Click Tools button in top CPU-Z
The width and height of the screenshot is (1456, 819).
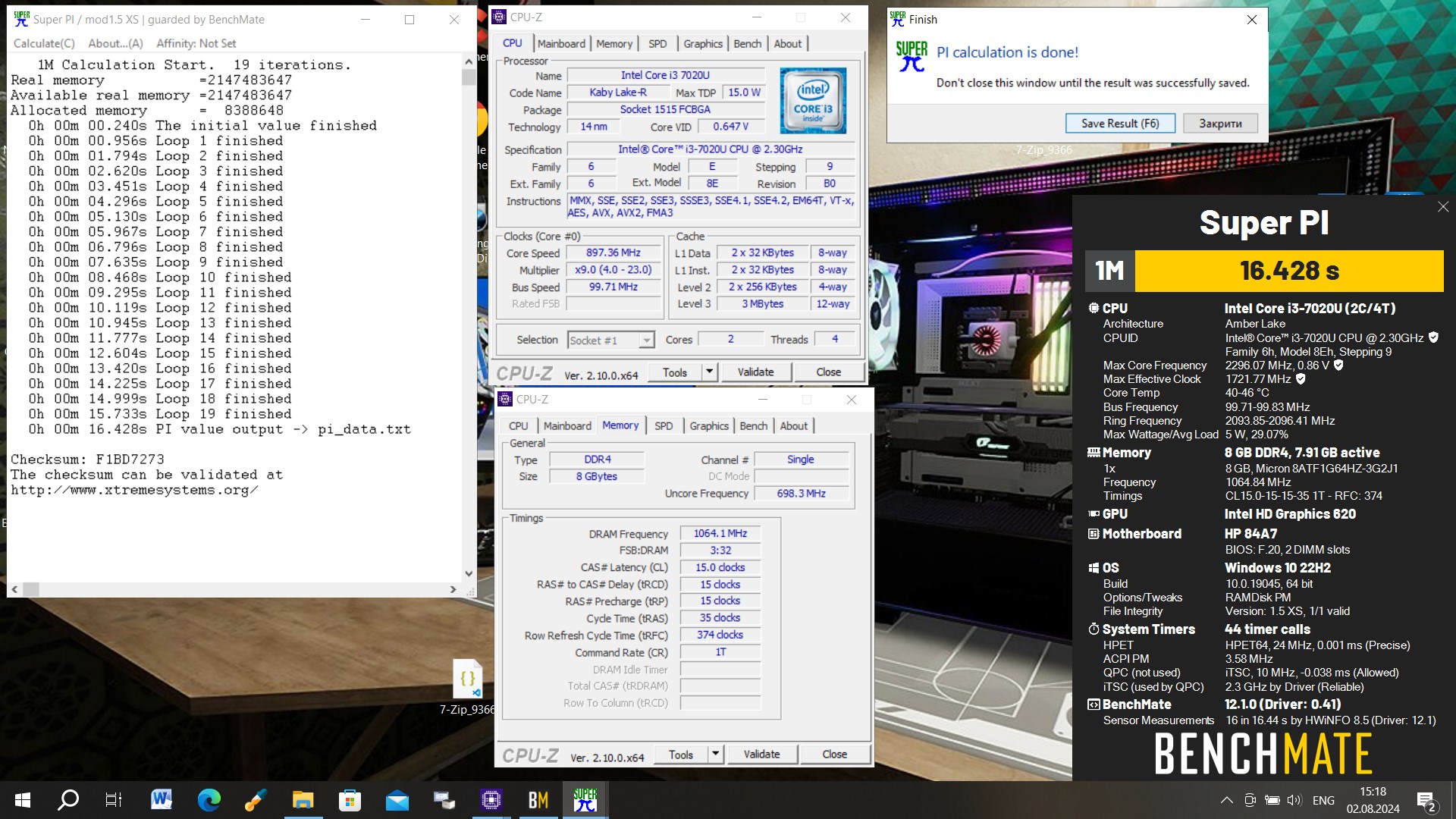pos(675,372)
